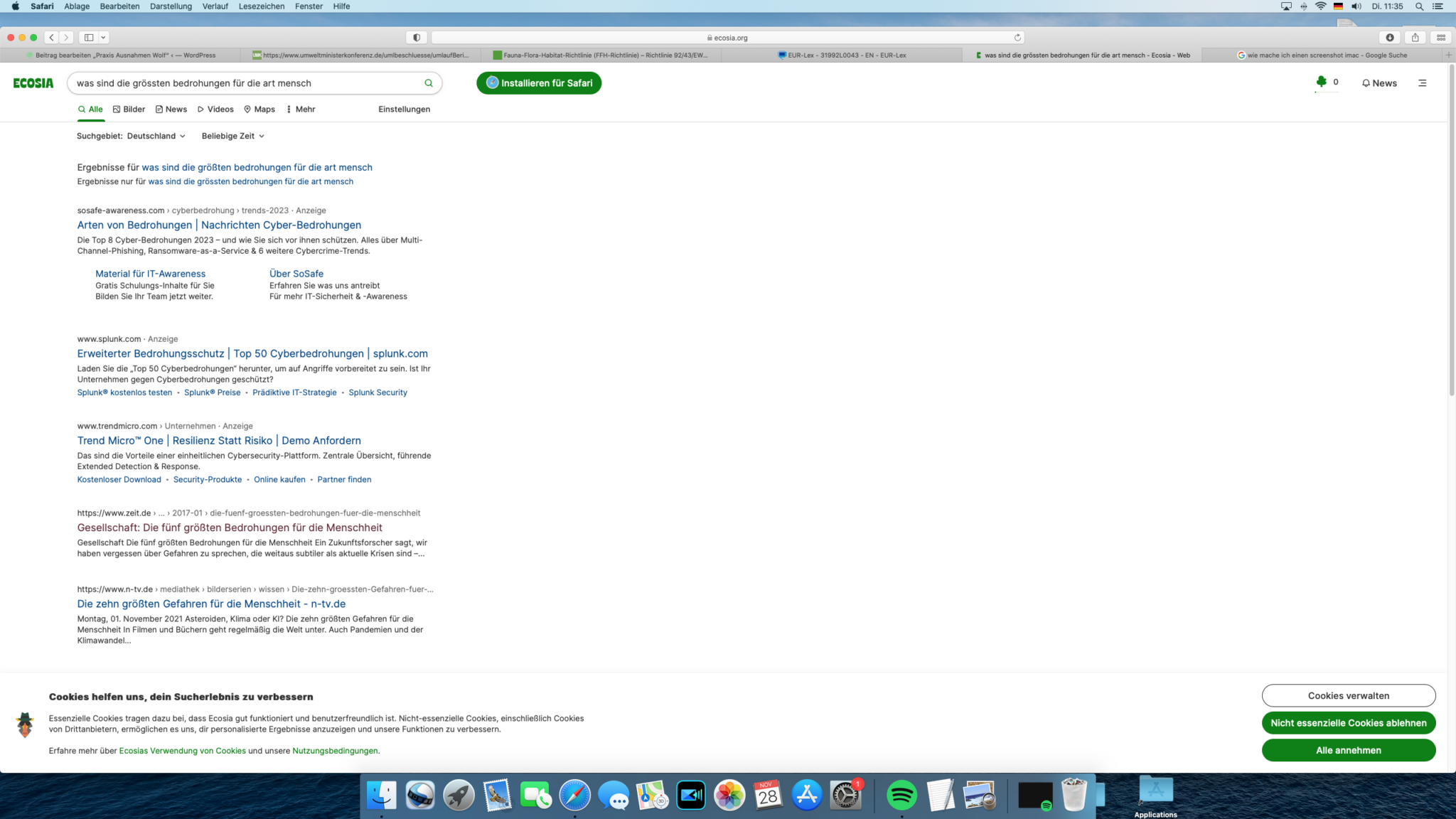Switch to the EUR-Lex 31992L0043 tab
Image resolution: width=1456 pixels, height=819 pixels.
(x=841, y=55)
